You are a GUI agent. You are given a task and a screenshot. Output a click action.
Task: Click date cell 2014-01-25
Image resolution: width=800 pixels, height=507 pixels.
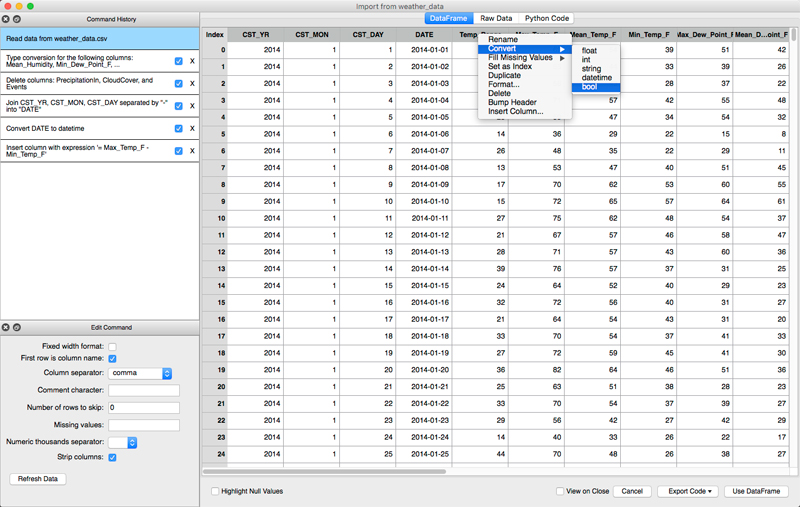coord(424,454)
